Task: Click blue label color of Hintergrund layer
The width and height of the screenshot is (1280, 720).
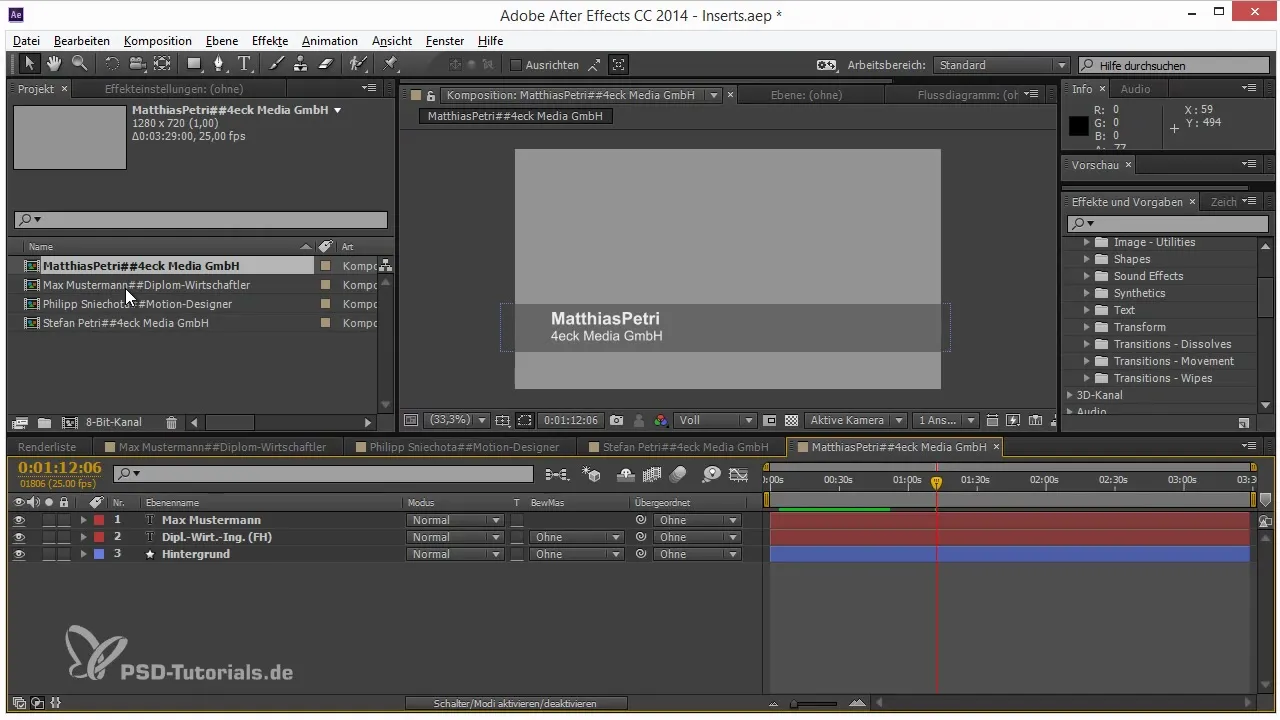Action: point(99,554)
